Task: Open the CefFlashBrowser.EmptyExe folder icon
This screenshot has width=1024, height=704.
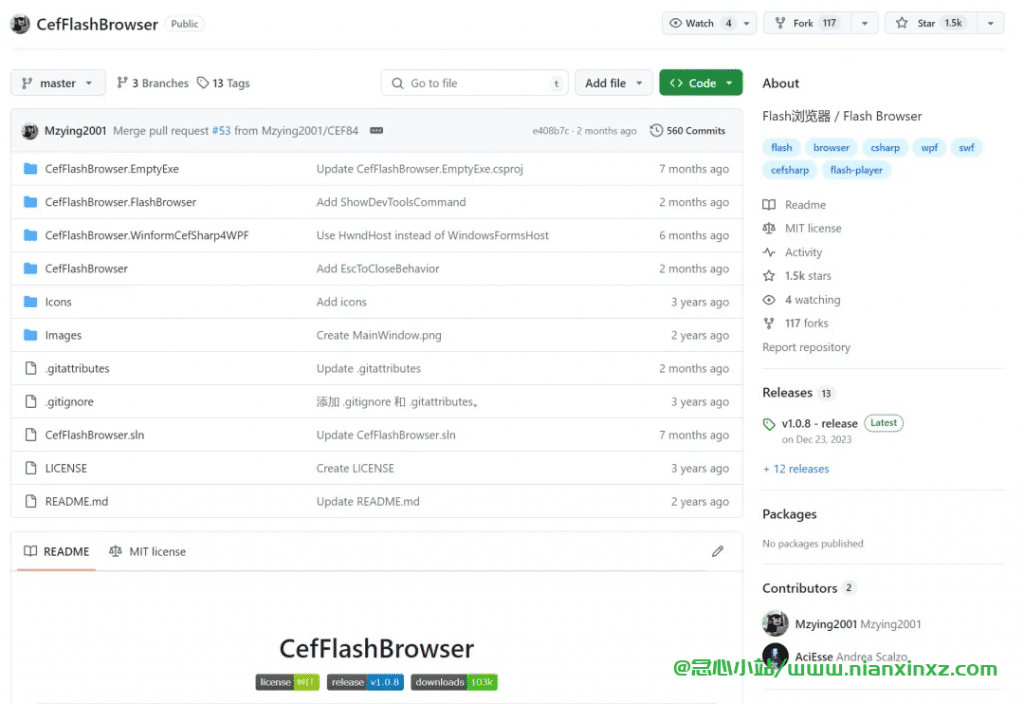Action: click(x=30, y=168)
